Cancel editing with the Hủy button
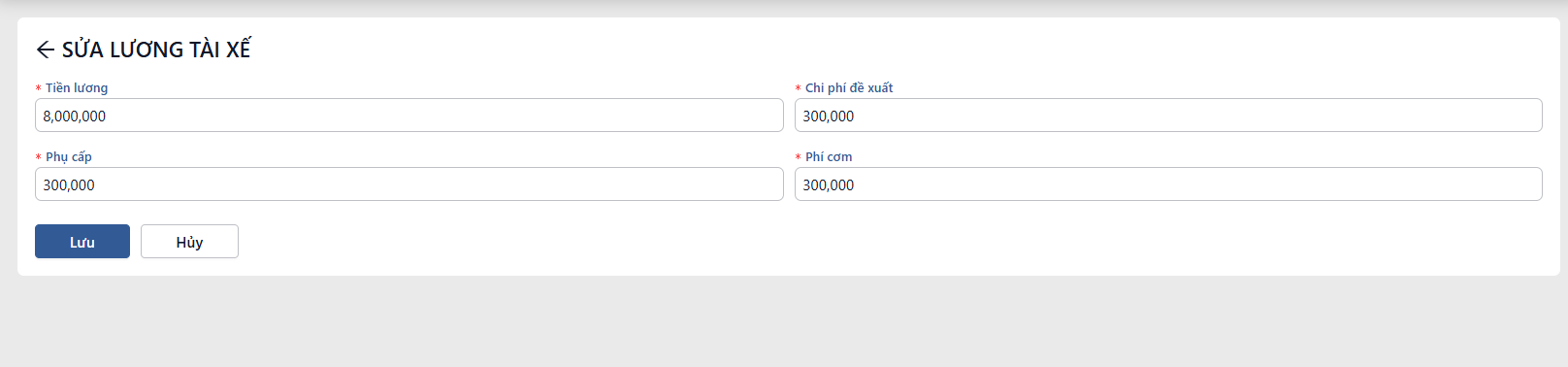Screen dimensions: 1568x367 point(189,242)
